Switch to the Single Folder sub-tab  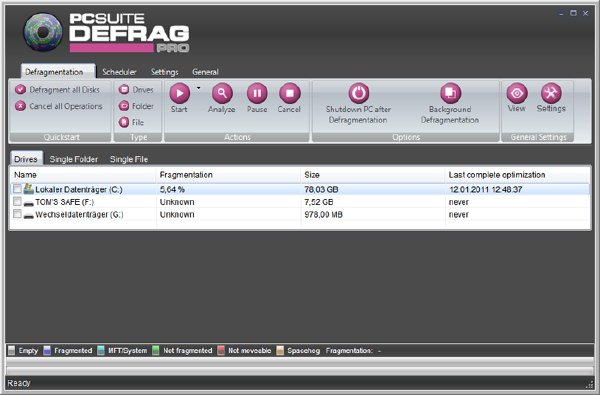(73, 159)
